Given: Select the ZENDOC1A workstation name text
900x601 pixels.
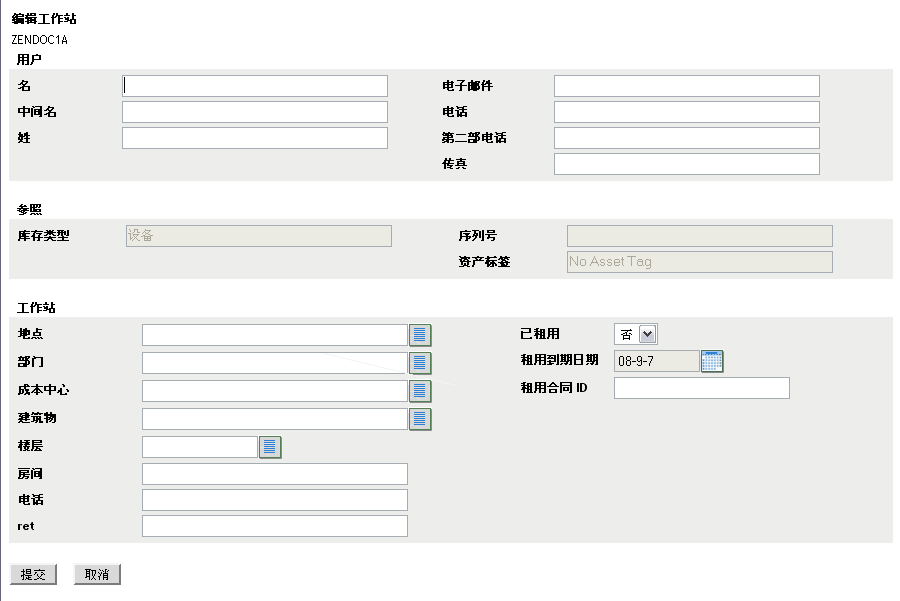Looking at the screenshot, I should [x=39, y=40].
